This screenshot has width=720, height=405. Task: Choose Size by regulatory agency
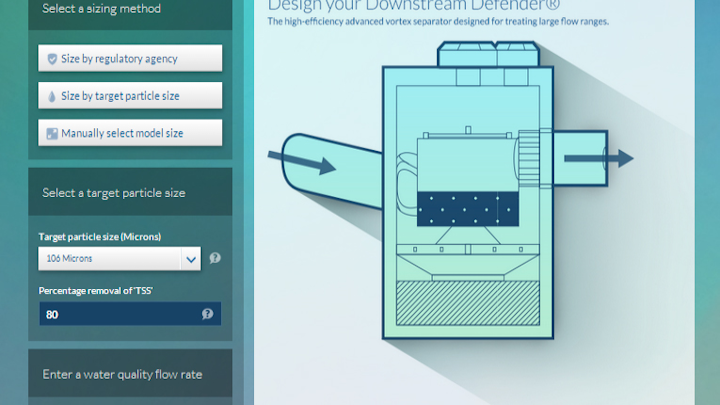(x=130, y=58)
